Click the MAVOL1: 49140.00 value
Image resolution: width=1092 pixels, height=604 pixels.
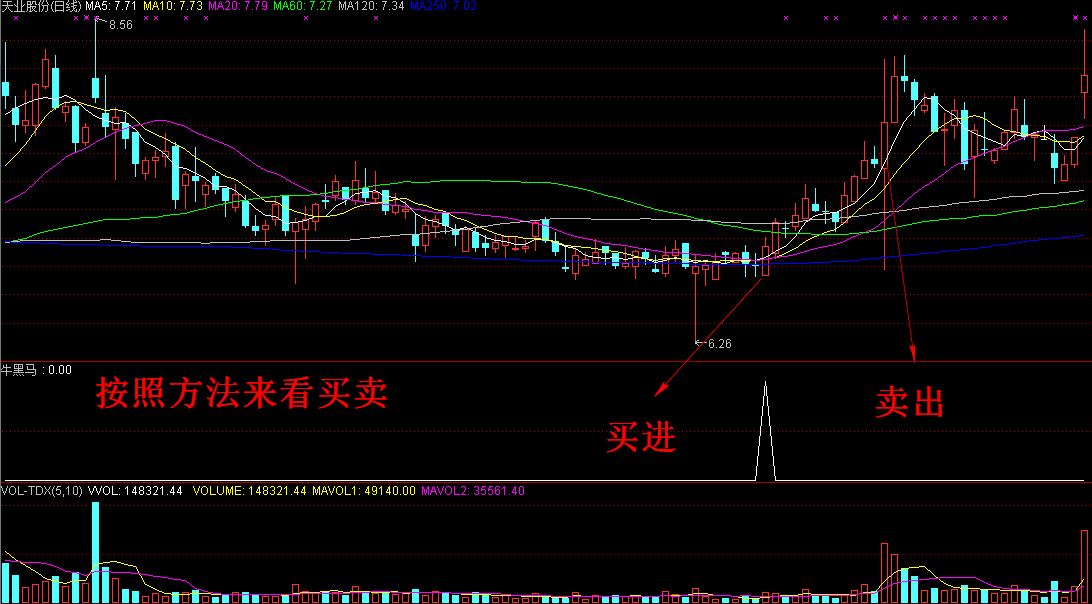tap(364, 491)
